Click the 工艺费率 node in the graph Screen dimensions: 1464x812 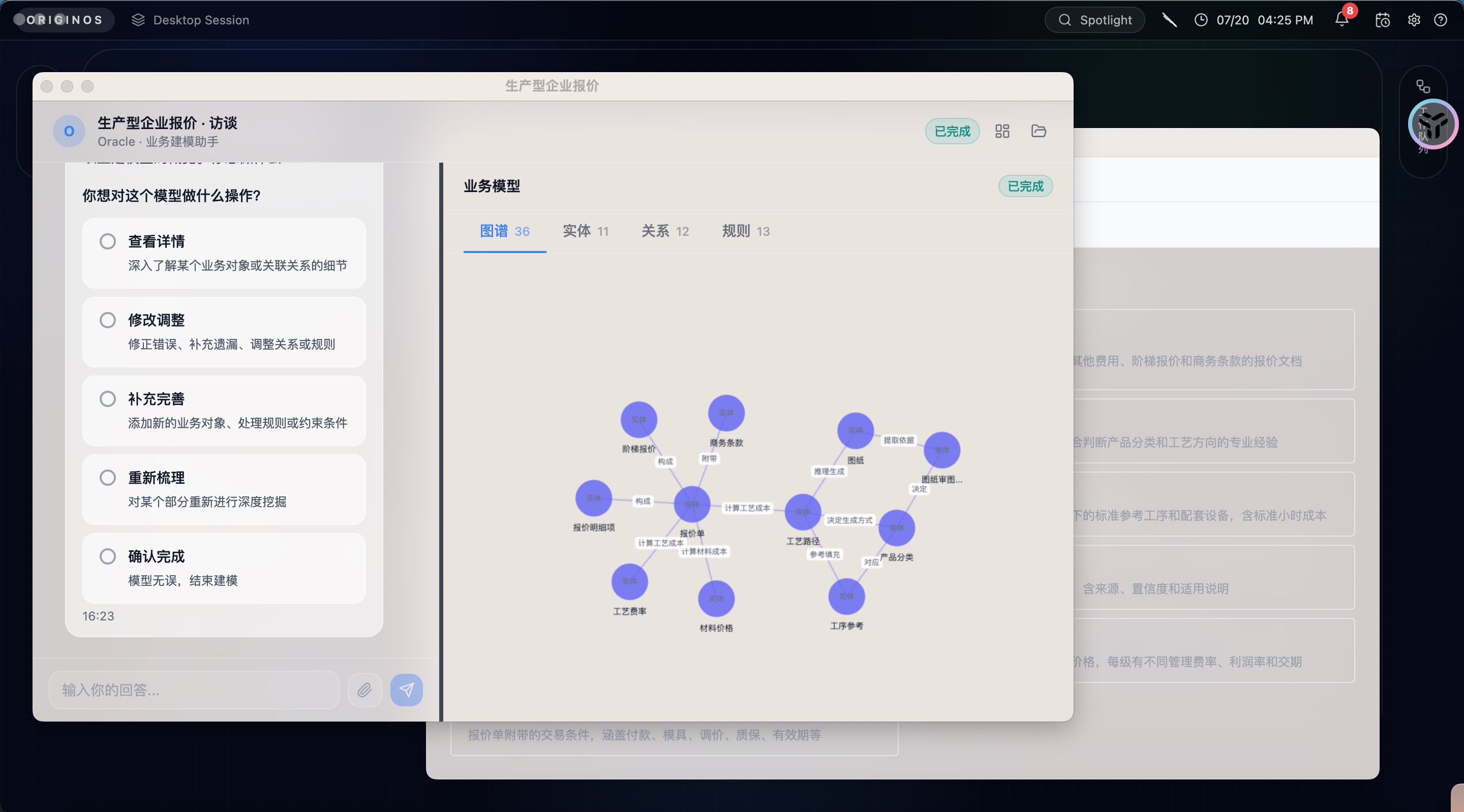point(629,581)
